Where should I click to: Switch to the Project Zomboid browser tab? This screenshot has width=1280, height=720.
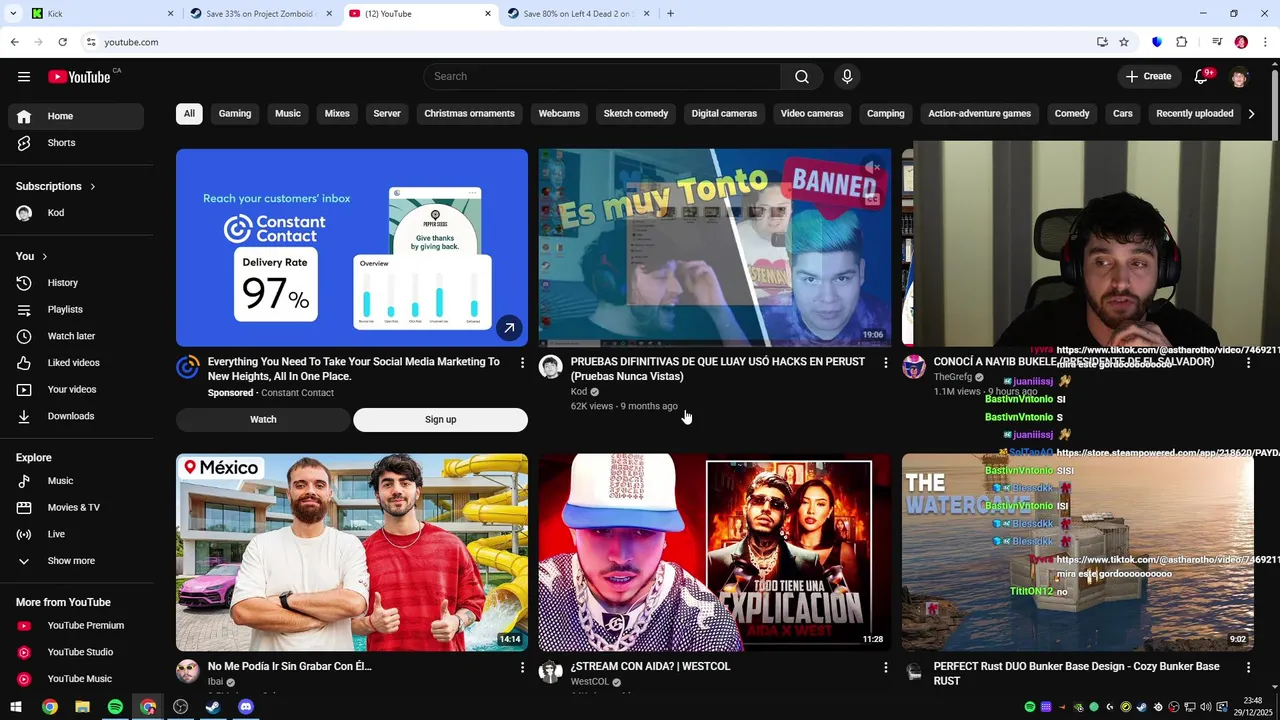(x=260, y=14)
